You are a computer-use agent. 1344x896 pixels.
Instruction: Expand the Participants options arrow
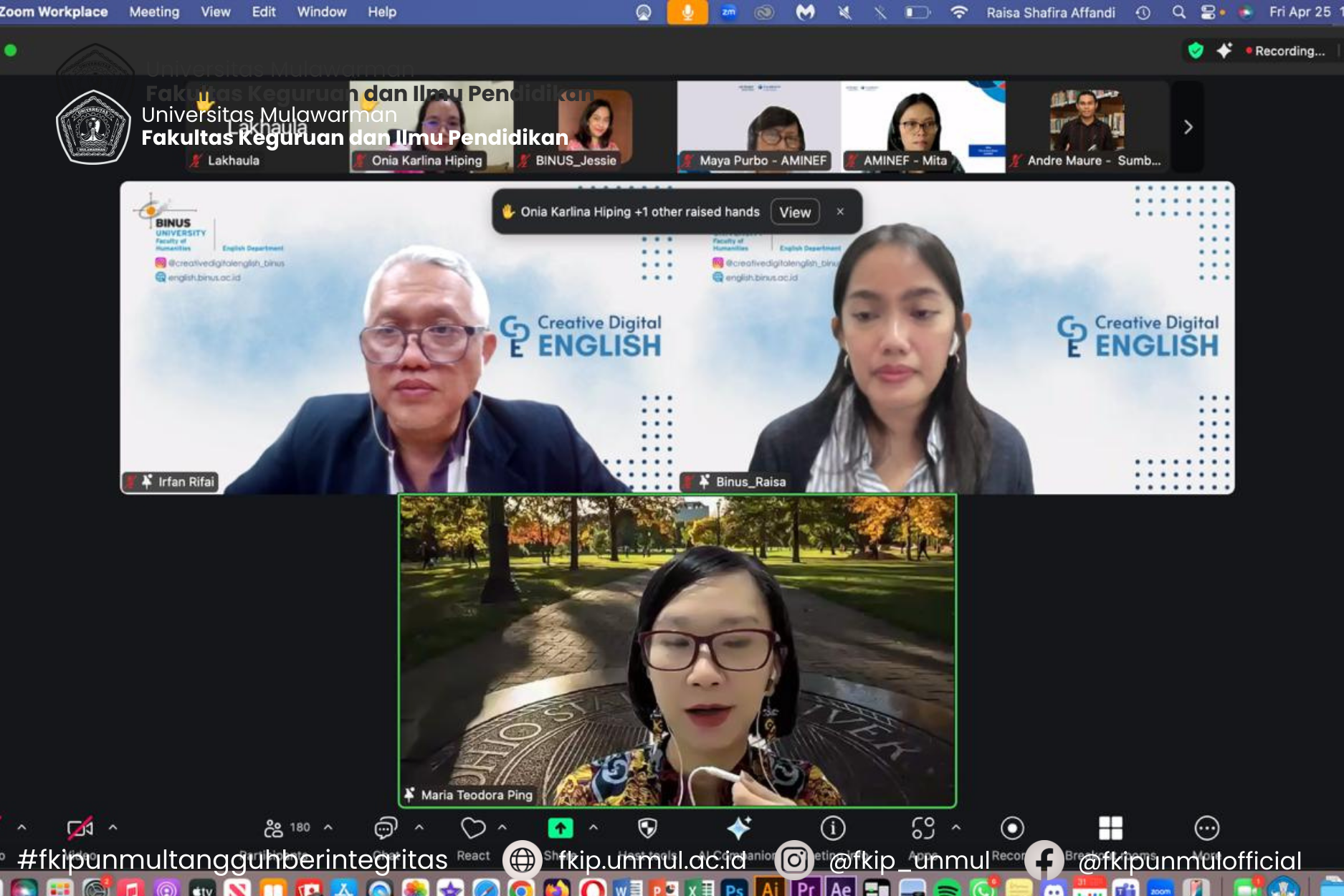tap(328, 827)
